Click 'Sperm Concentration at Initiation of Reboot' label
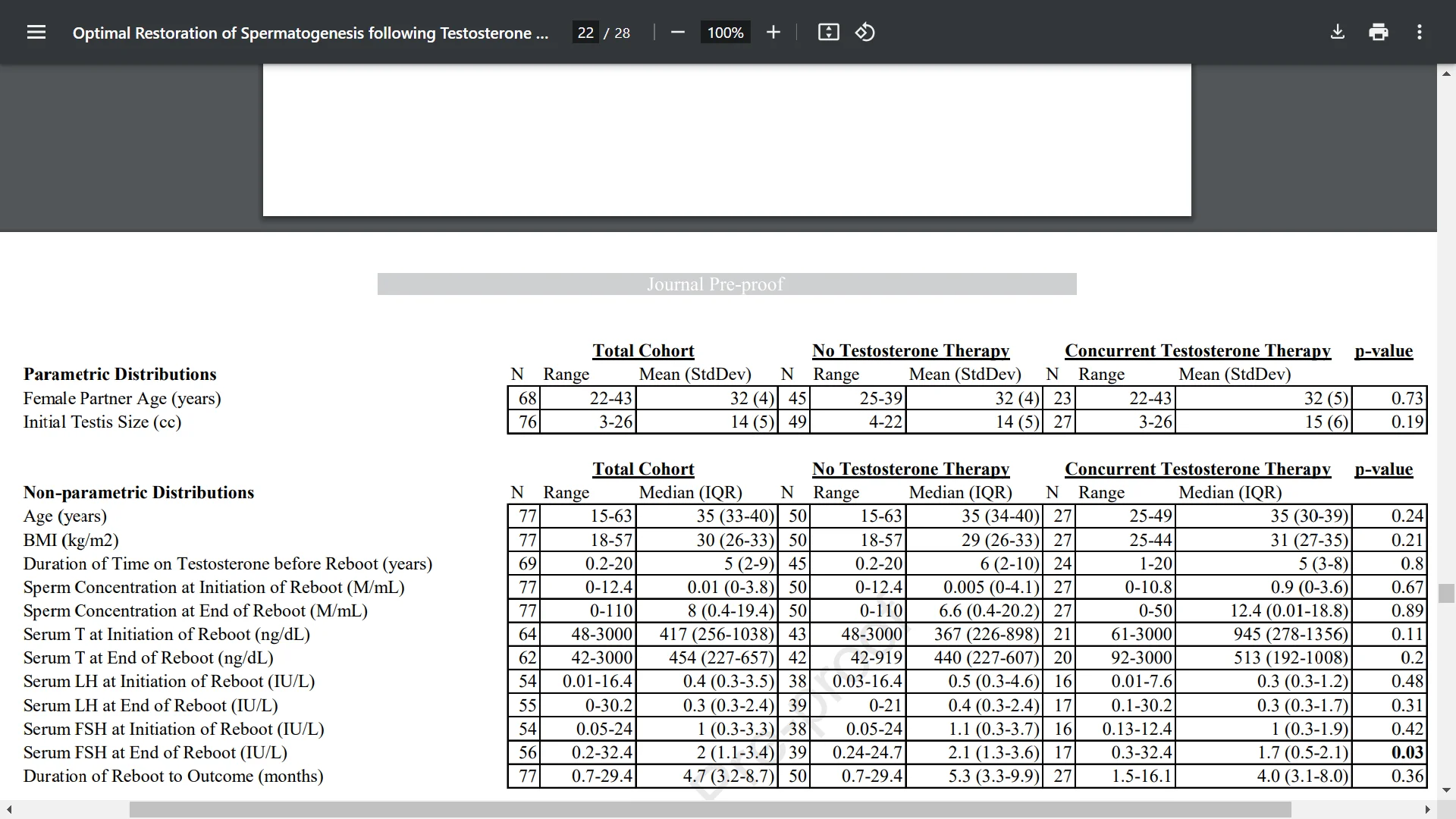 coord(214,587)
